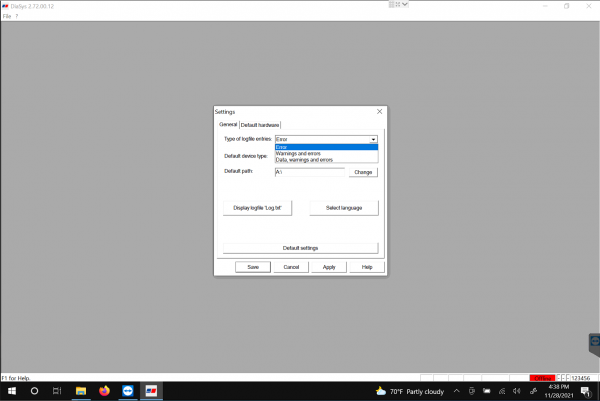This screenshot has width=600, height=401.
Task: Cancel the Settings dialog
Action: pyautogui.click(x=291, y=267)
